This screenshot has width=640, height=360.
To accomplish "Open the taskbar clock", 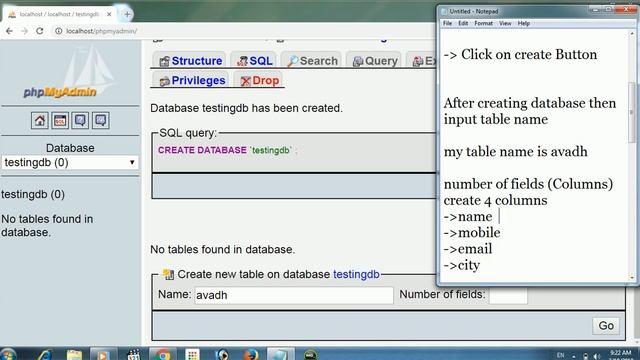I will (620, 354).
